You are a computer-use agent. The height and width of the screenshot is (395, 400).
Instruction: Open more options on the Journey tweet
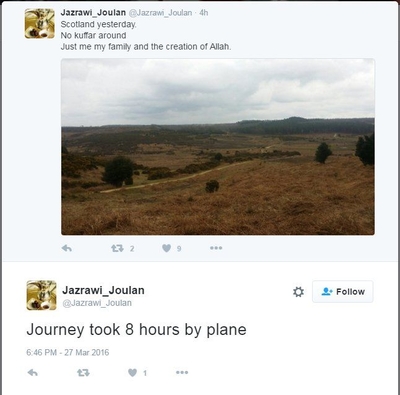[x=182, y=372]
